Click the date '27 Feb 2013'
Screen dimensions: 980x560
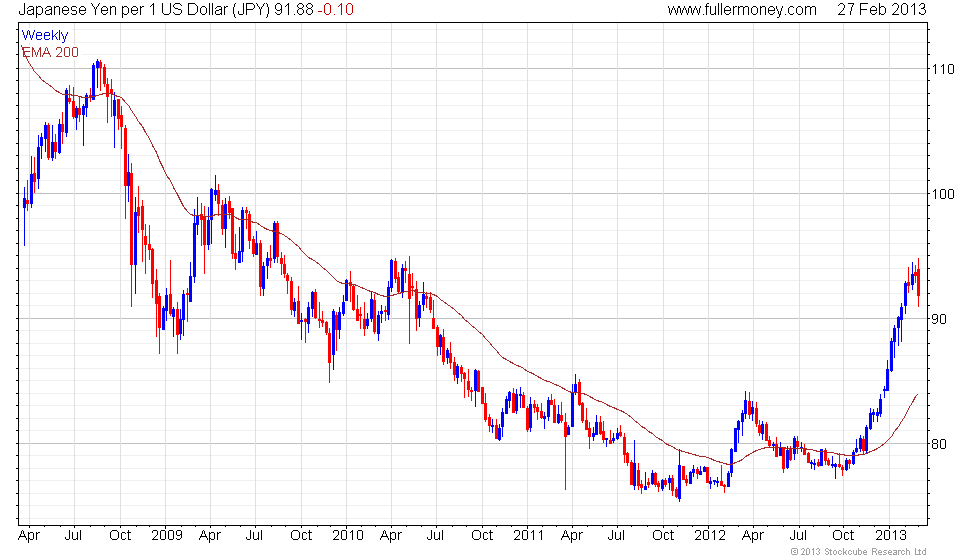pos(882,9)
